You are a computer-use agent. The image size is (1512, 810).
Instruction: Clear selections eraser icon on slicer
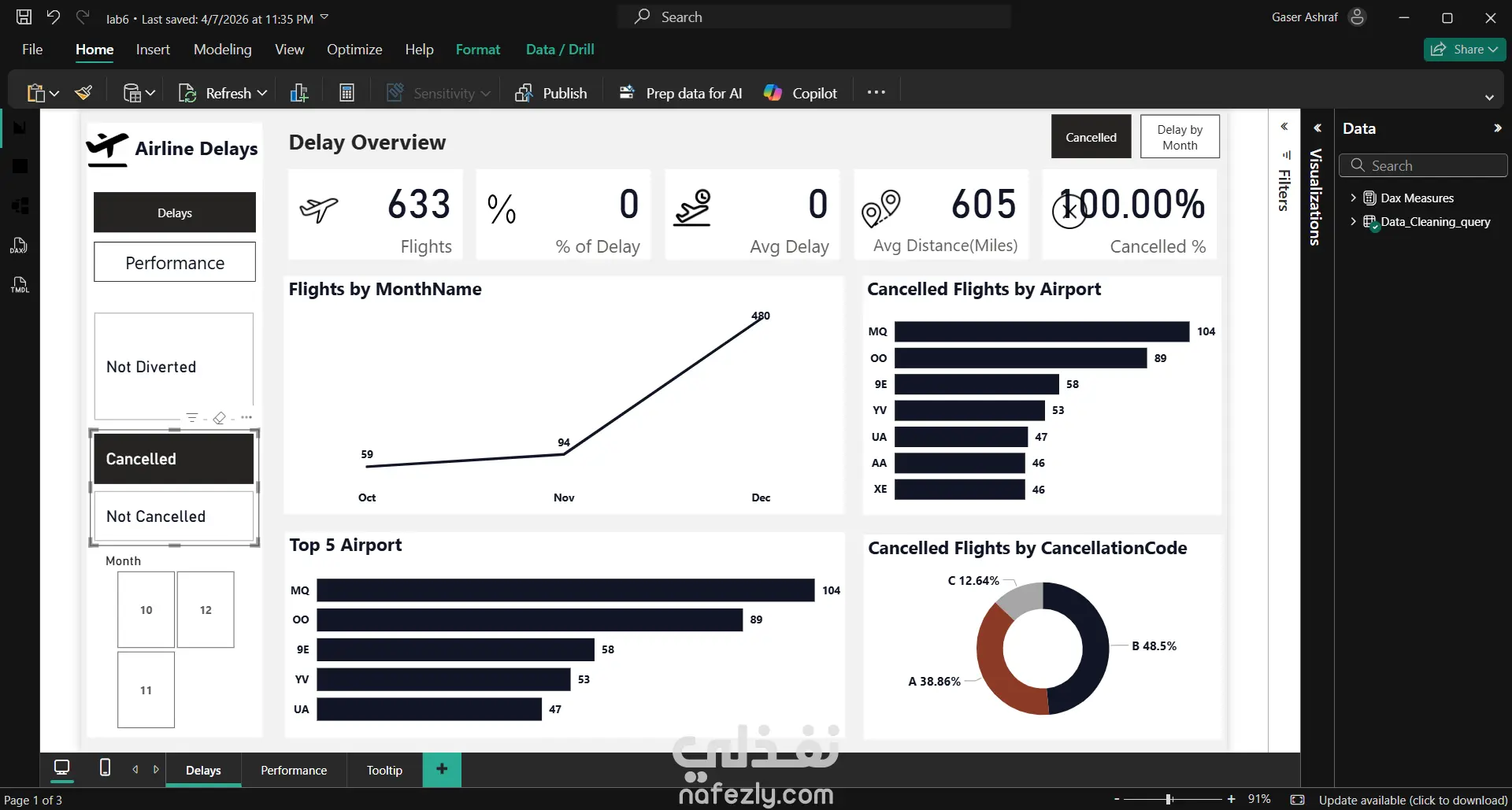[220, 418]
